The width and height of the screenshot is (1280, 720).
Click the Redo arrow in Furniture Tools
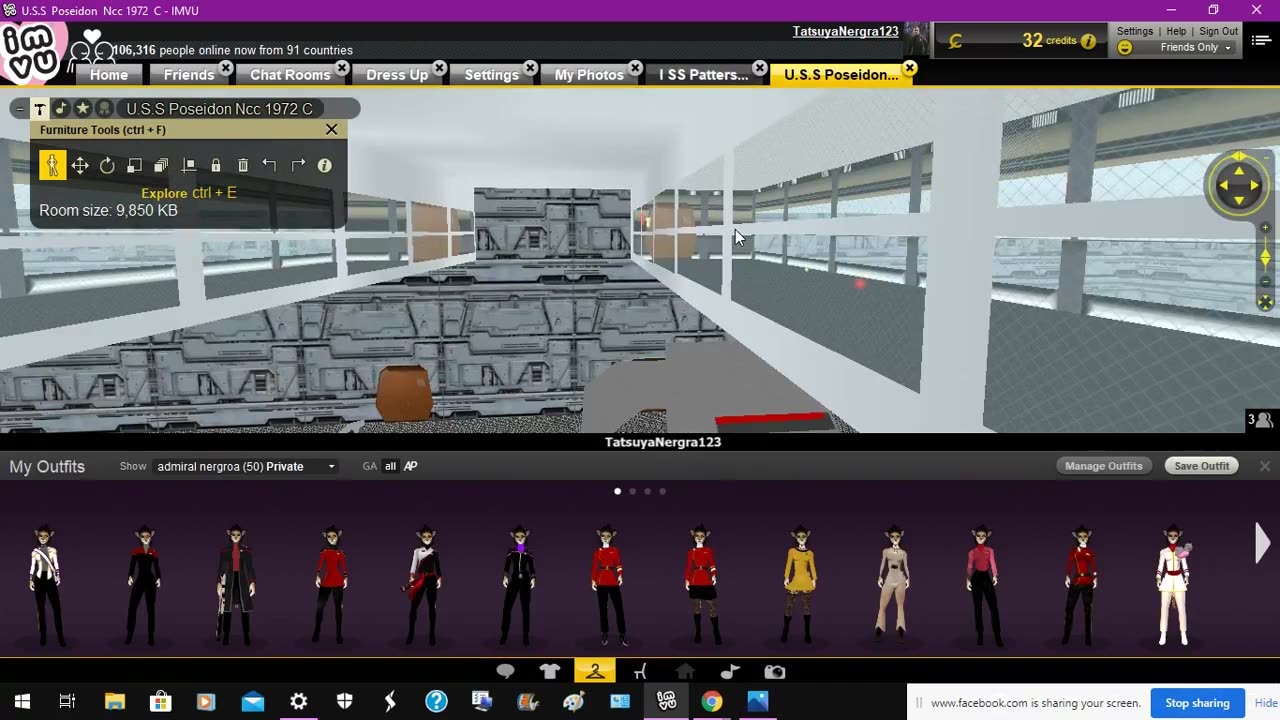pos(297,165)
